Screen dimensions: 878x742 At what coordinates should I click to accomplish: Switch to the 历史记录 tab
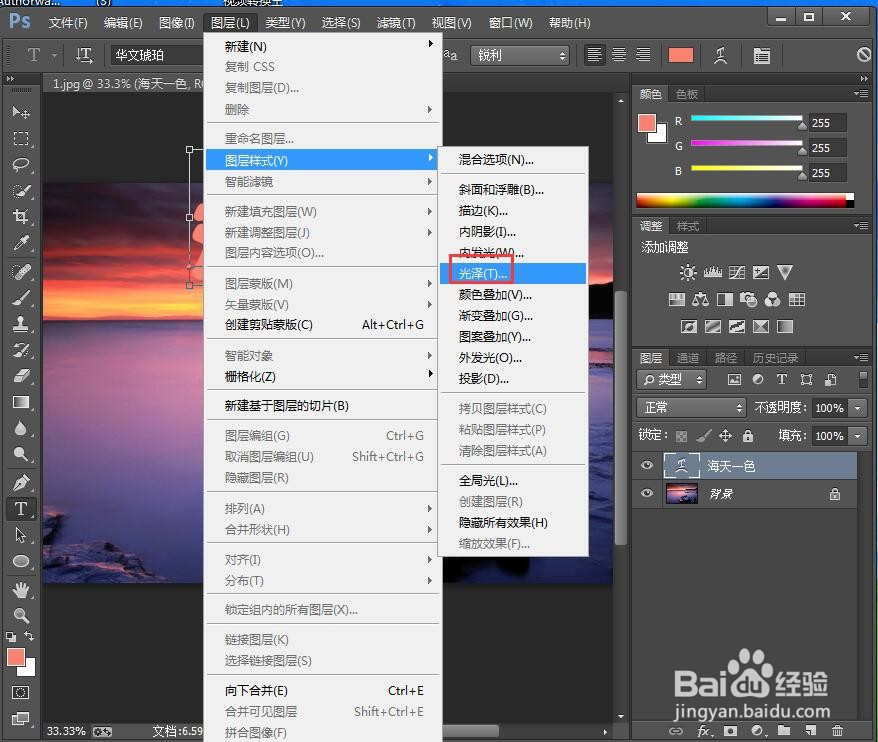(775, 357)
